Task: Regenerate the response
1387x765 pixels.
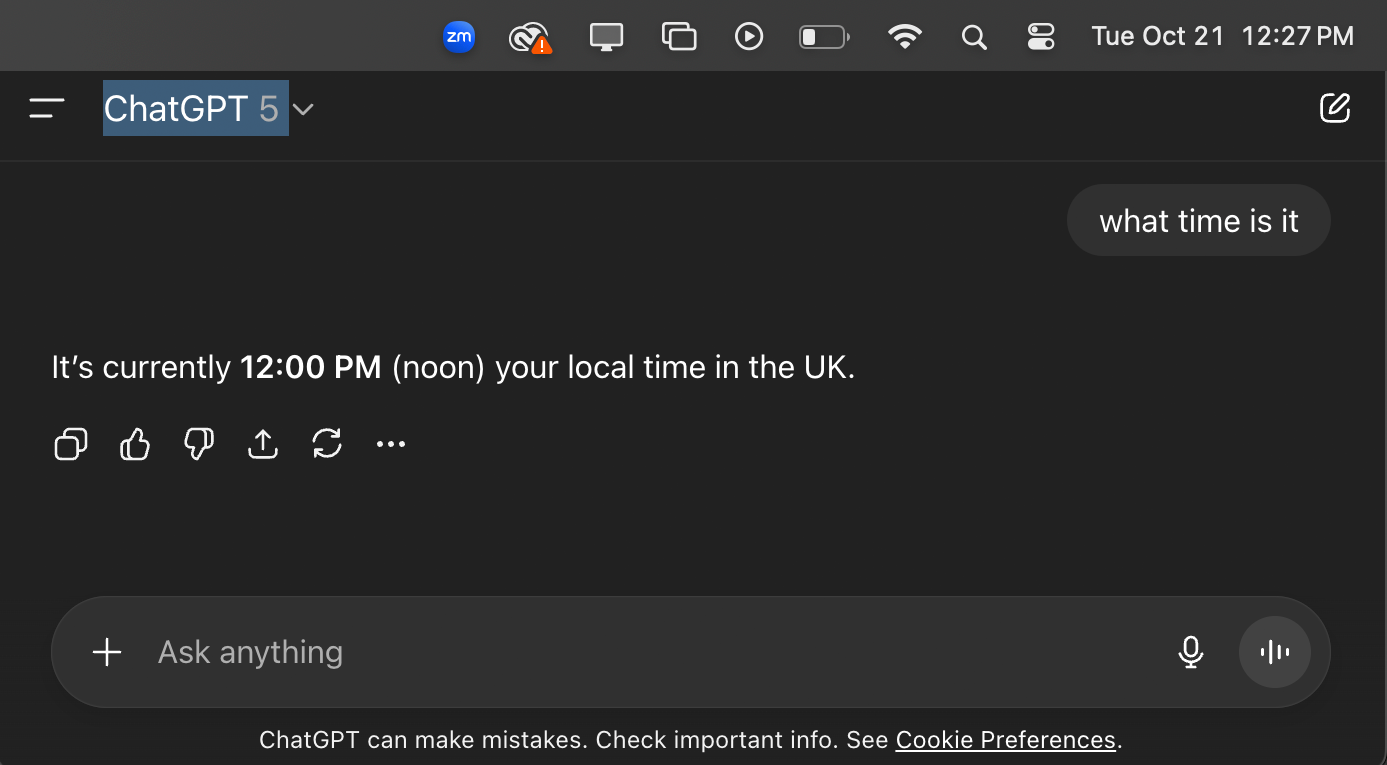Action: [327, 444]
